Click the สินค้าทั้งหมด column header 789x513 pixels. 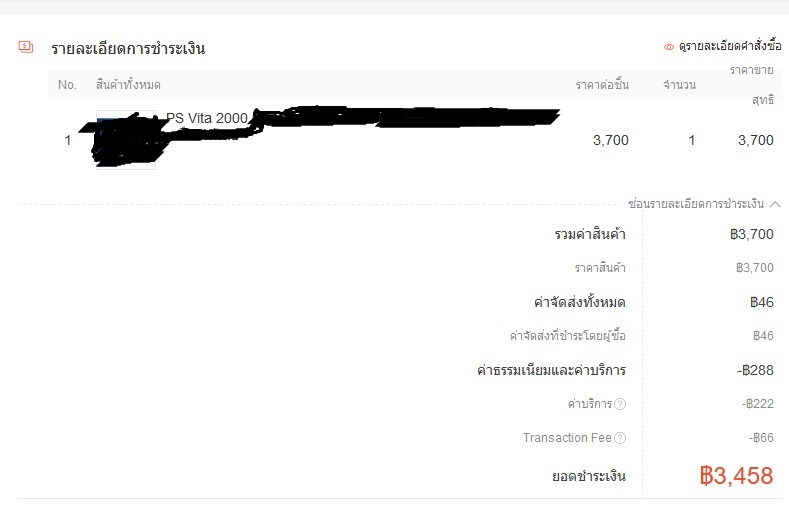click(x=128, y=85)
